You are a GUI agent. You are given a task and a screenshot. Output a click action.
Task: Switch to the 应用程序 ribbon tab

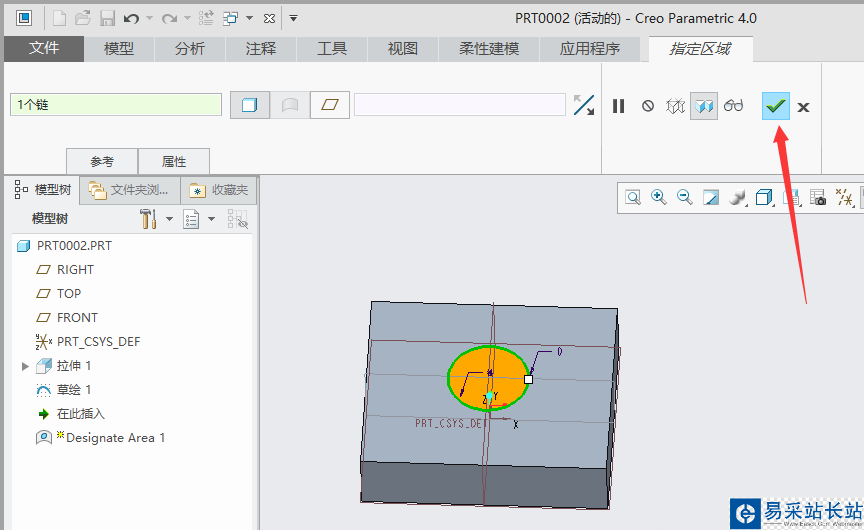(x=590, y=48)
